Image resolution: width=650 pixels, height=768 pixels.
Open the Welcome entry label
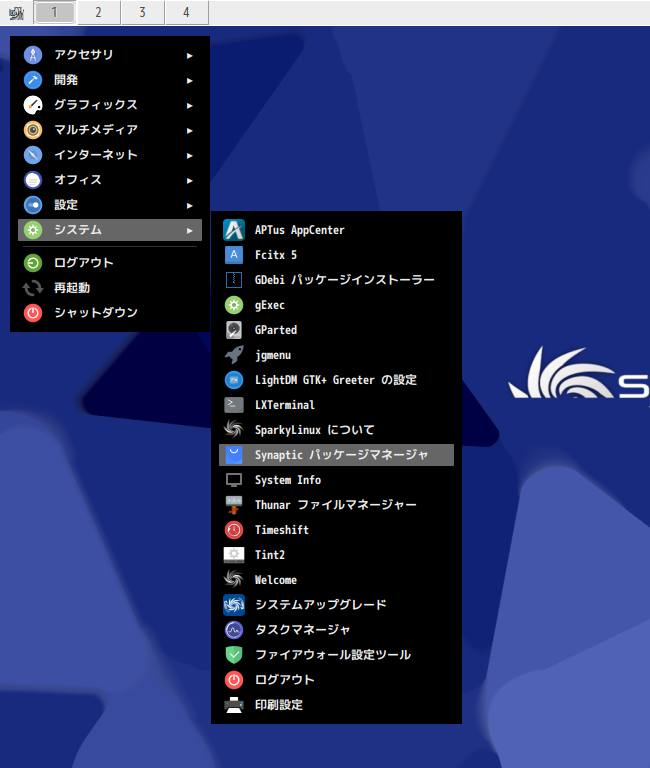[276, 580]
